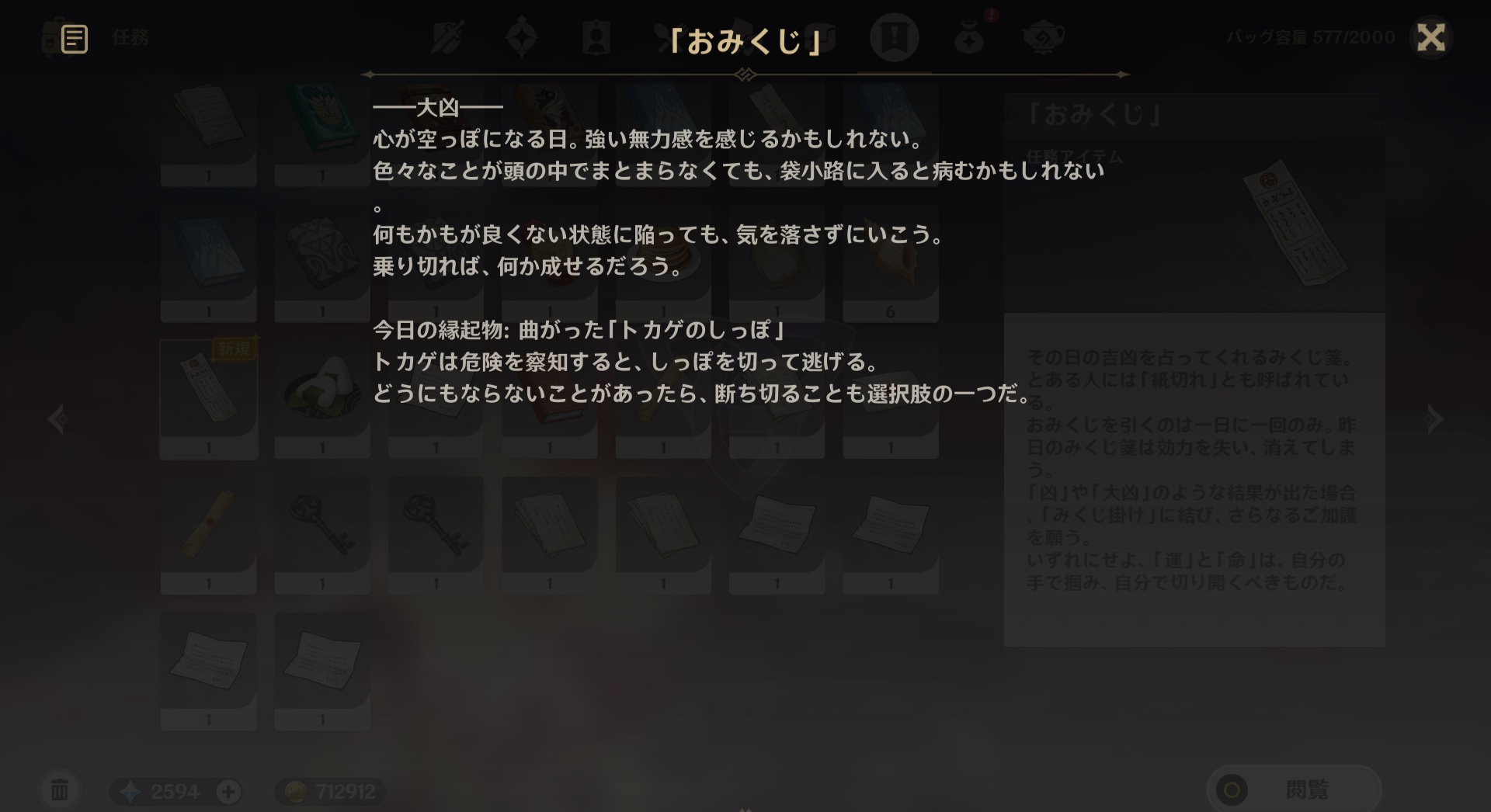Select the new おみくじ item slot
The height and width of the screenshot is (812, 1491).
[209, 399]
